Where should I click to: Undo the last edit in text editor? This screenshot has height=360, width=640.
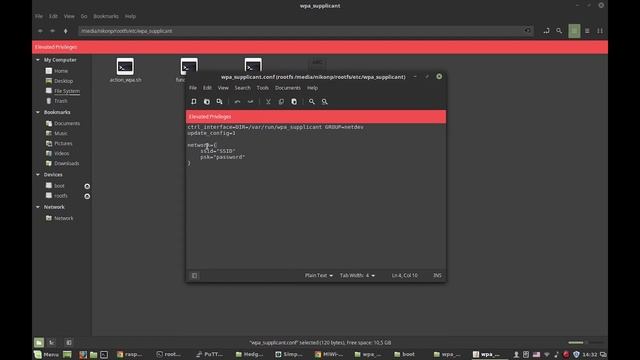pyautogui.click(x=237, y=102)
